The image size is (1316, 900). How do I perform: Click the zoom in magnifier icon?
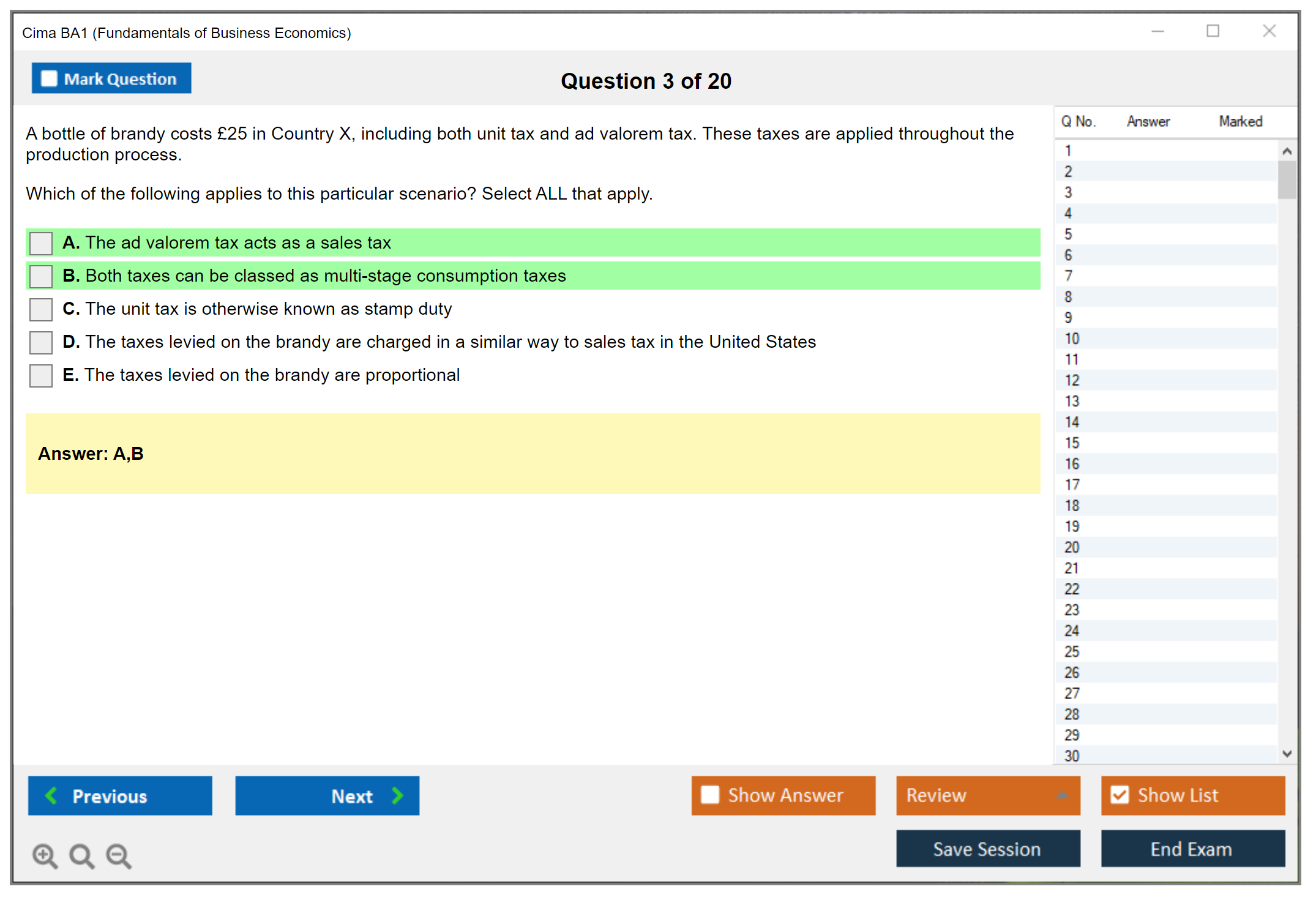[x=45, y=855]
